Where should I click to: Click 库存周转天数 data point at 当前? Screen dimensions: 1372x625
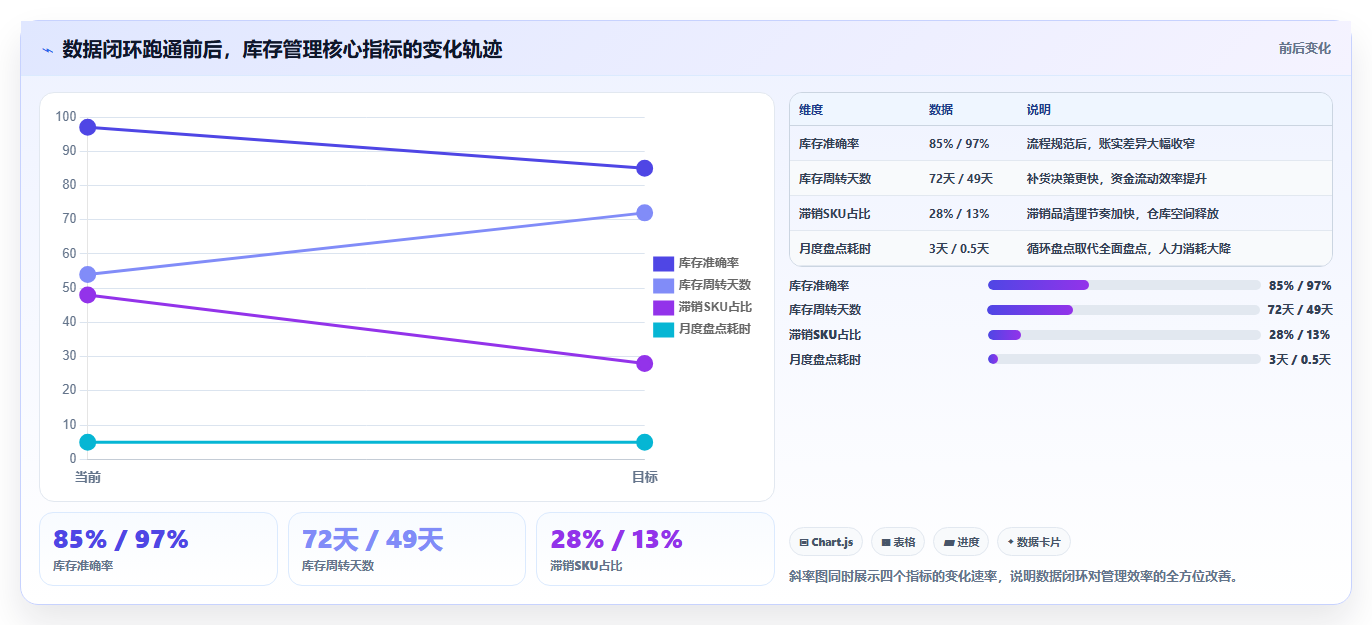pos(87,274)
